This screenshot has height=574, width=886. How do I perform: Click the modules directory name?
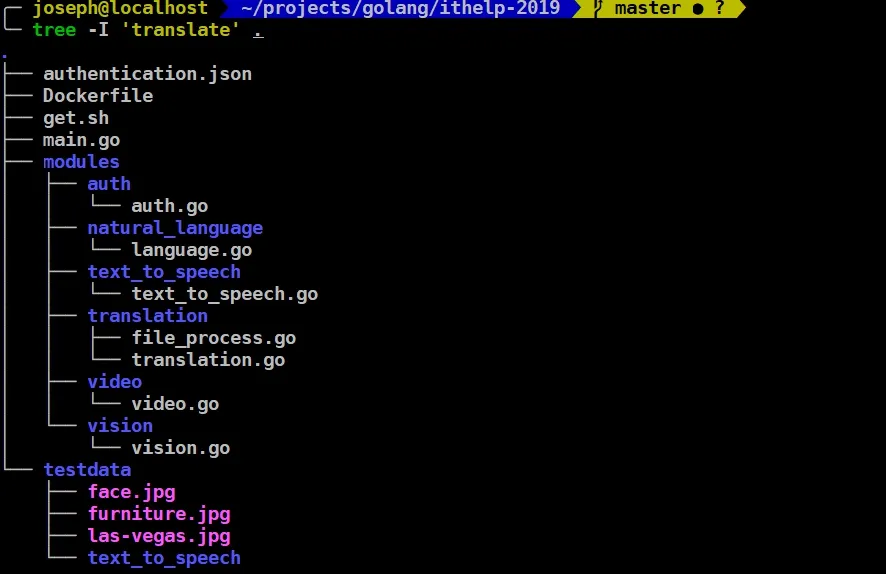(x=81, y=162)
